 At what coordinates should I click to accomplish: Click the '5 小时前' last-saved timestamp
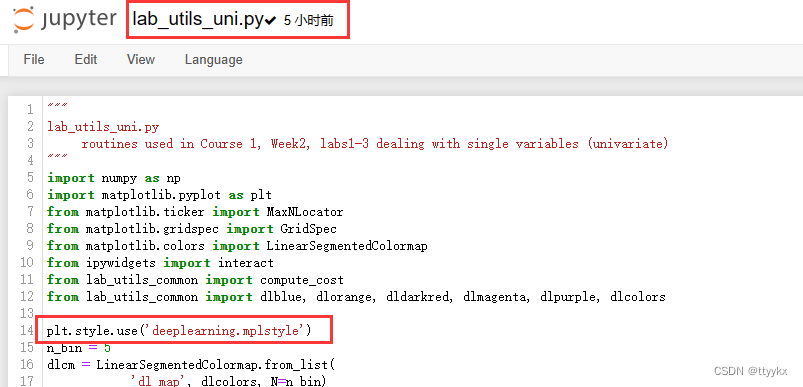tap(309, 20)
